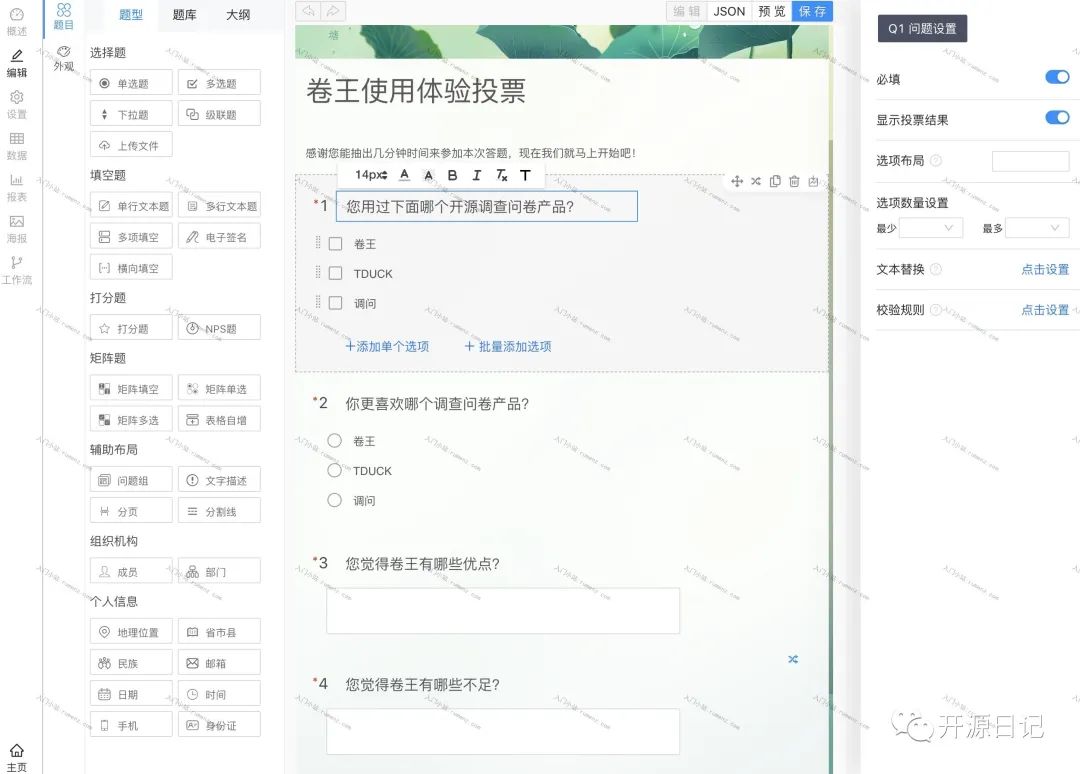1080x774 pixels.
Task: Toggle the 必填 required switch
Action: (x=1057, y=77)
